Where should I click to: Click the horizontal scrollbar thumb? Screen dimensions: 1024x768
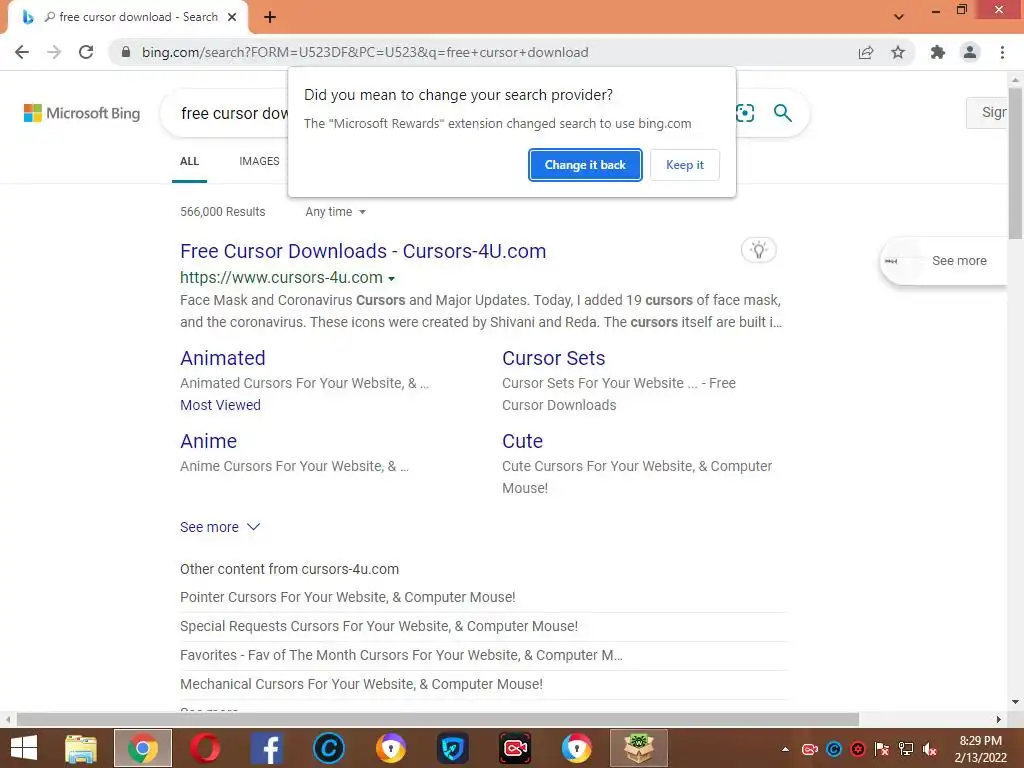438,719
